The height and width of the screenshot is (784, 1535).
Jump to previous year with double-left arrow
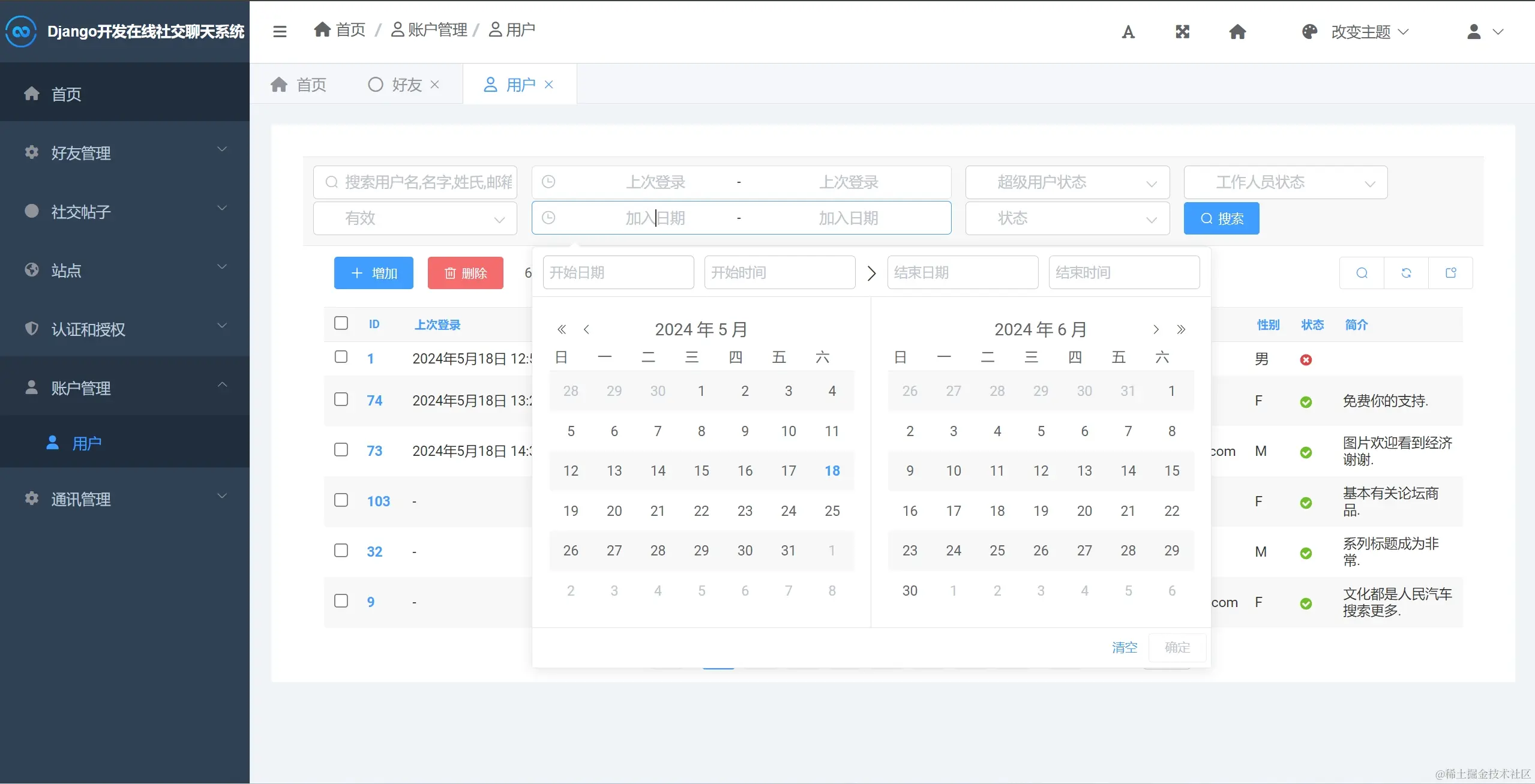tap(562, 329)
